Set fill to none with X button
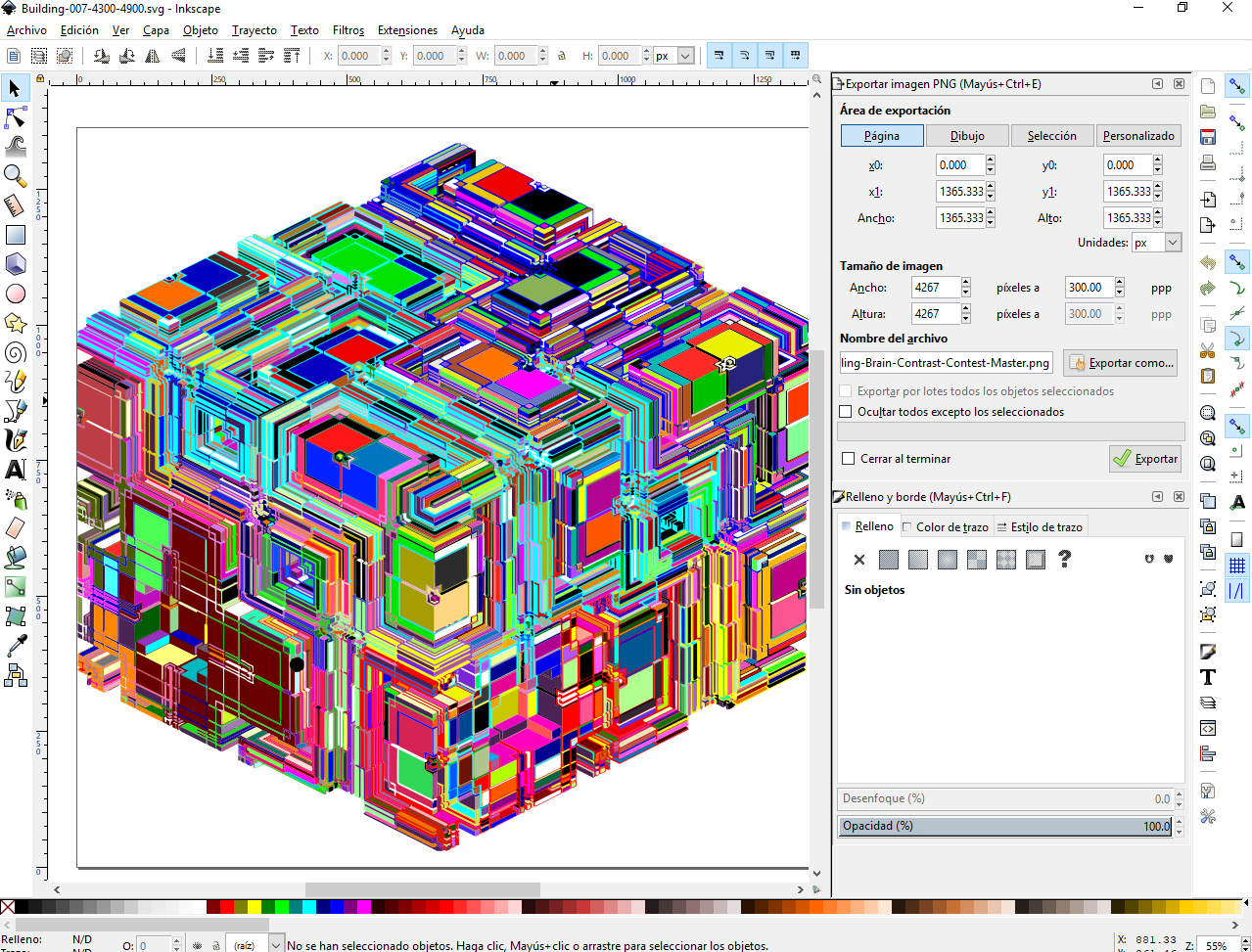Image resolution: width=1252 pixels, height=952 pixels. (859, 560)
